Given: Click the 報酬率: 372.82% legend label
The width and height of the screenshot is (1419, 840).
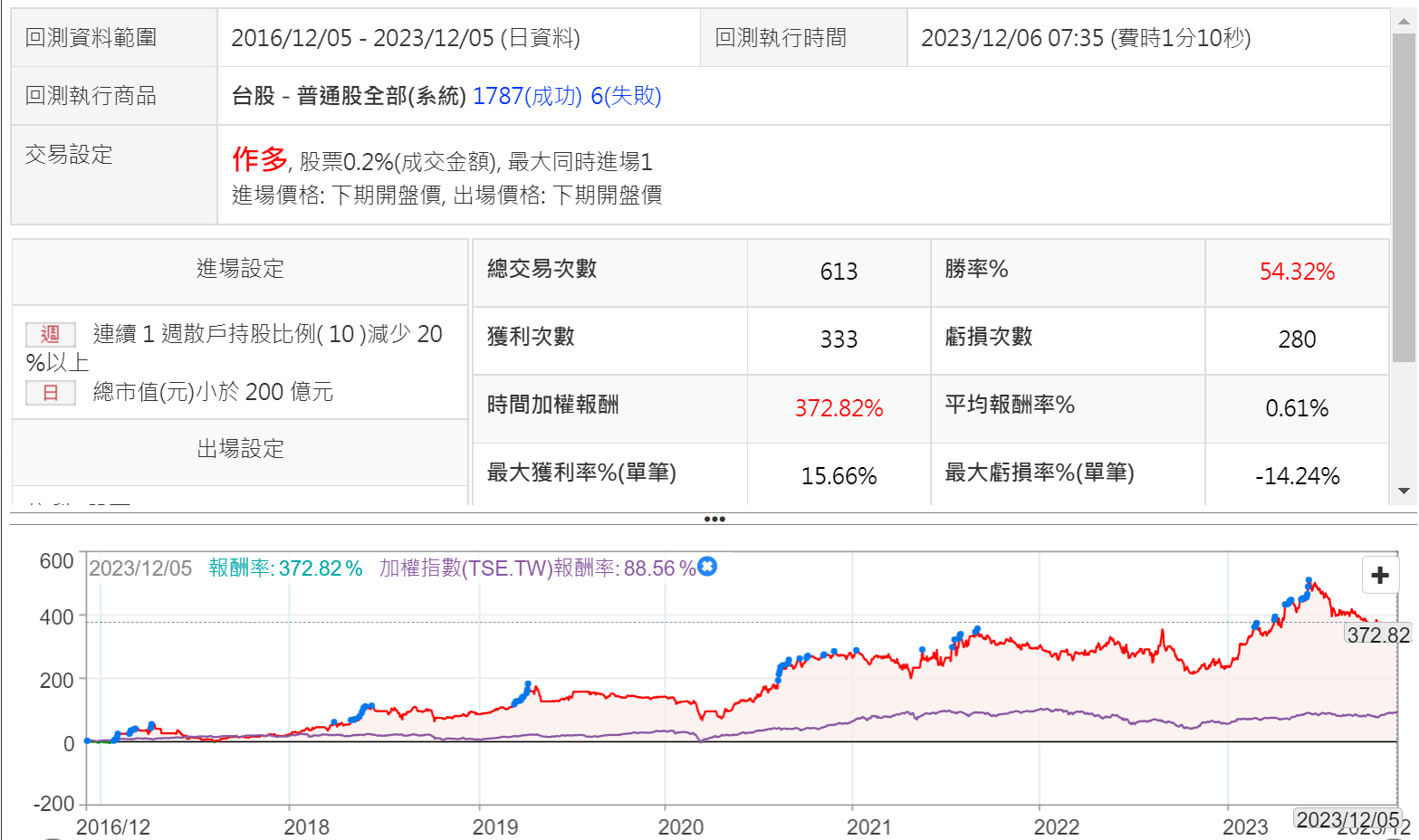Looking at the screenshot, I should (x=285, y=568).
